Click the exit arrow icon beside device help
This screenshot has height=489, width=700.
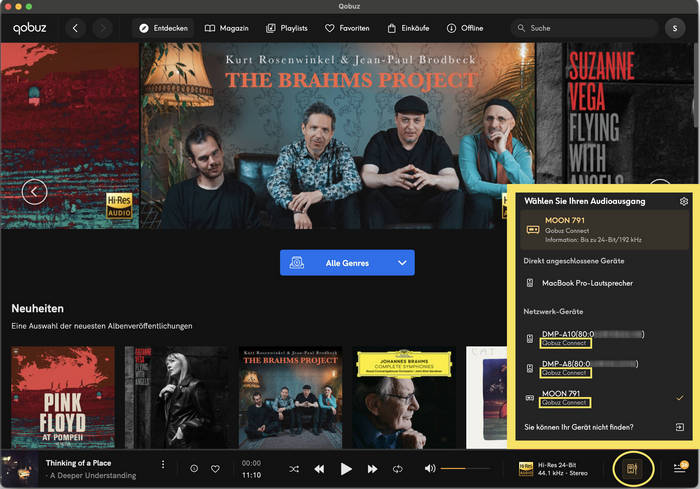pos(679,427)
